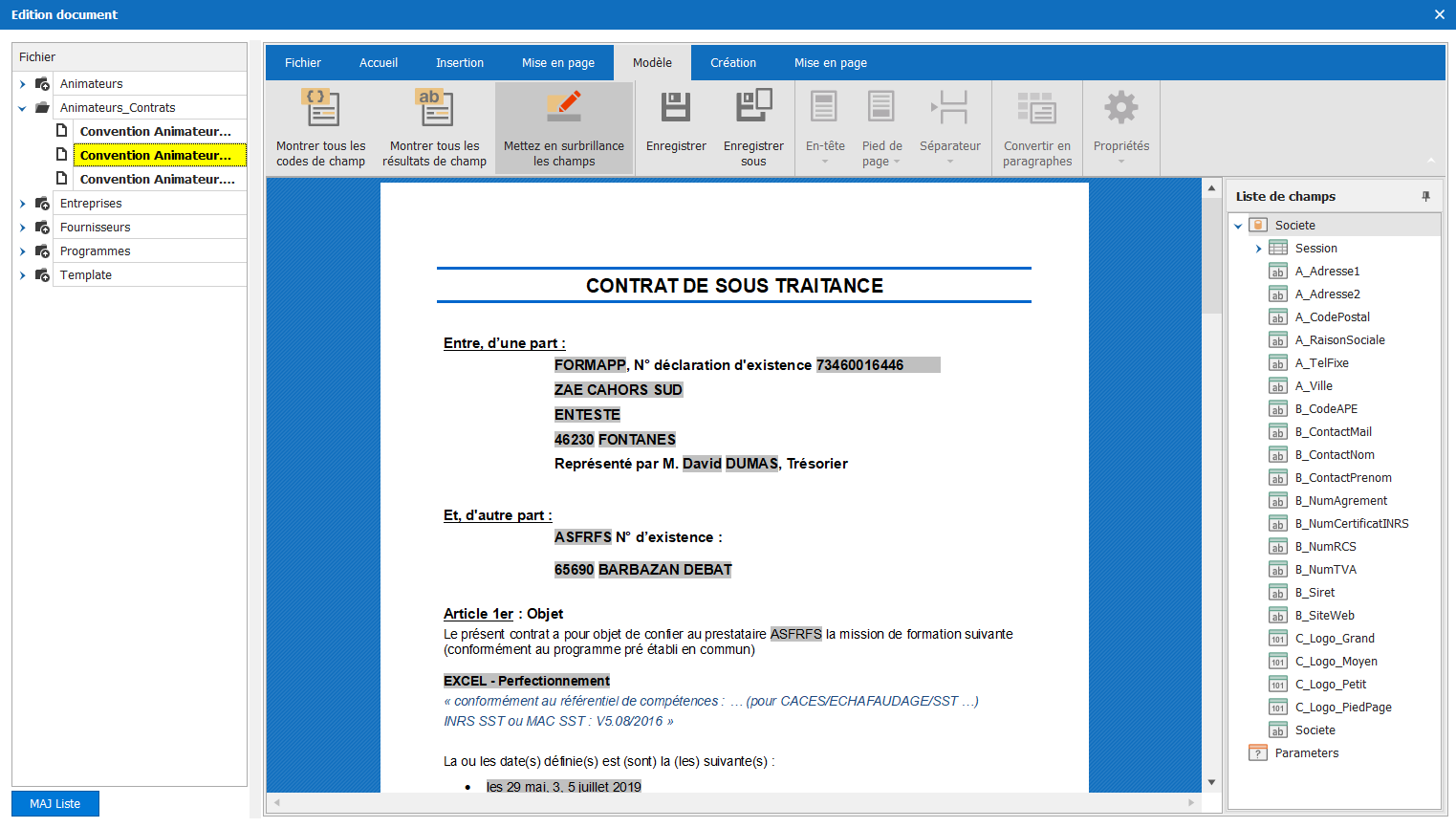The image size is (1456, 828).
Task: Select the A_Ville field
Action: (x=1314, y=386)
